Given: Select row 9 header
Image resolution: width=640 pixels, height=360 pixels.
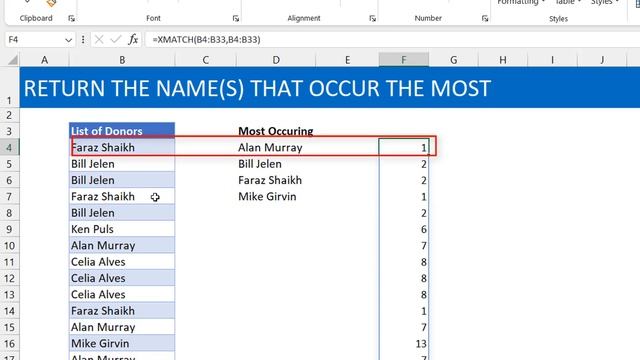Looking at the screenshot, I should point(9,229).
